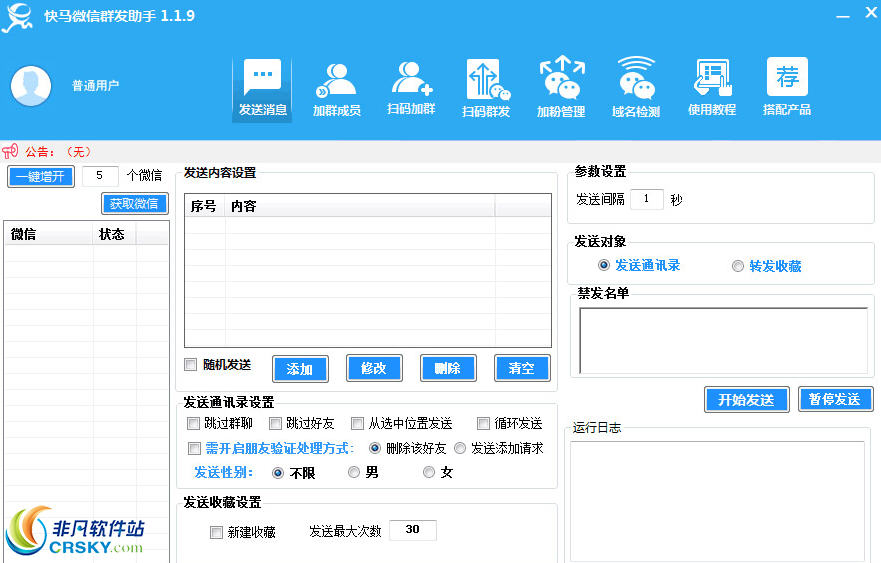This screenshot has height=563, width=881.
Task: Click inside the 运行日志 log box
Action: (717, 501)
